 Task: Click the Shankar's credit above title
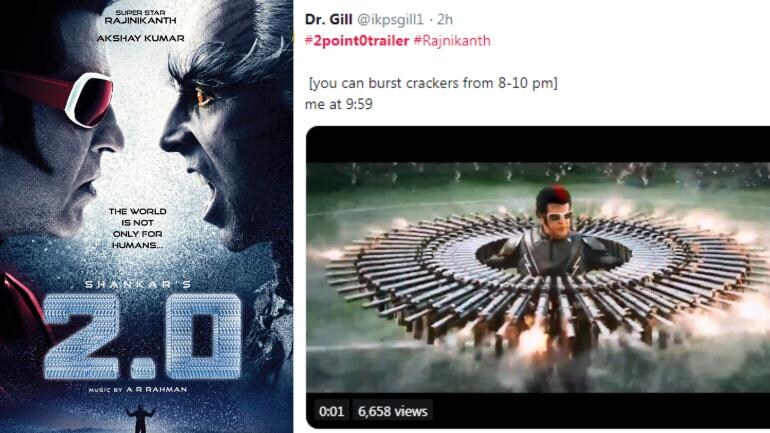tap(142, 283)
